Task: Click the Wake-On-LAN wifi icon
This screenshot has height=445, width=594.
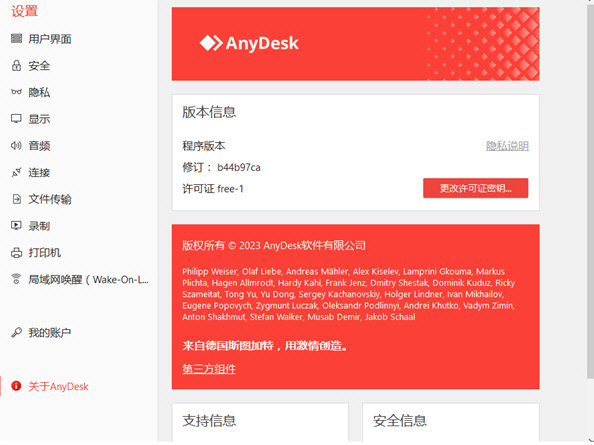Action: pos(16,279)
